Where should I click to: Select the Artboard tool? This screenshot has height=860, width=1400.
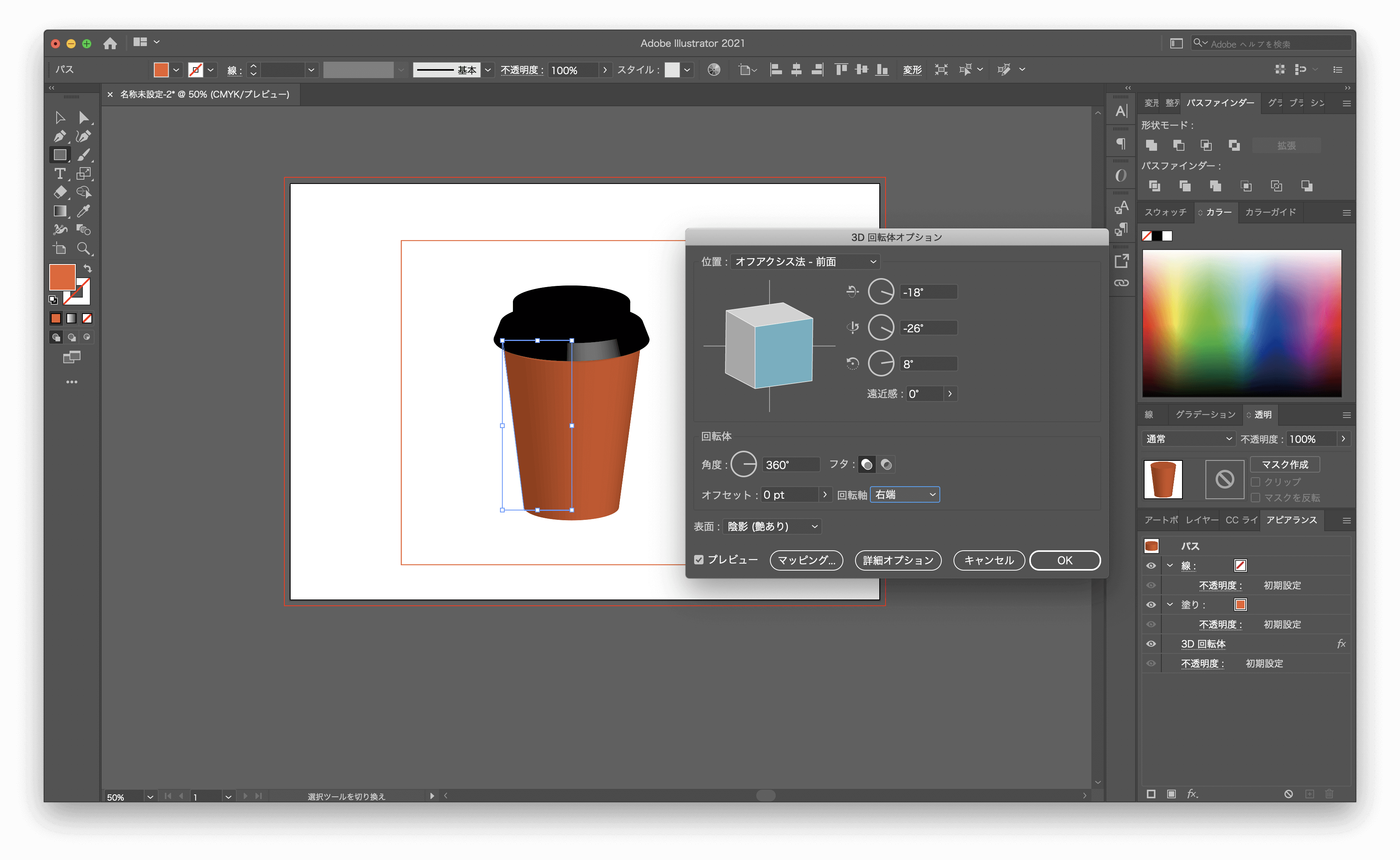click(60, 248)
